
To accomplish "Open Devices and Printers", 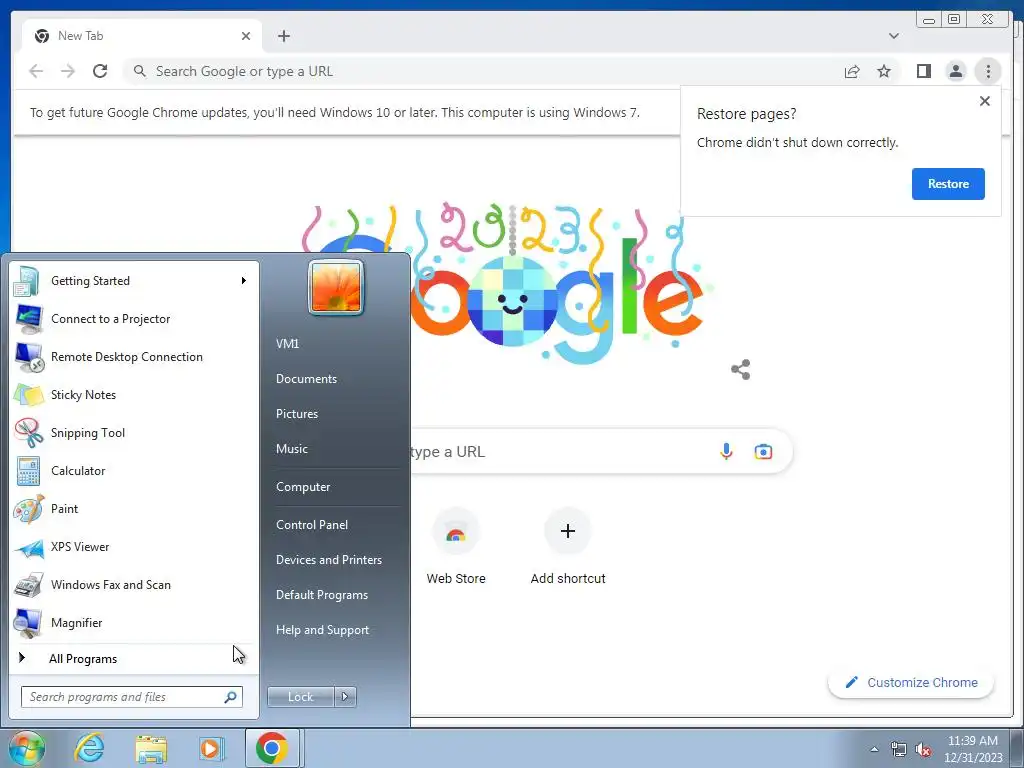I will tap(328, 560).
